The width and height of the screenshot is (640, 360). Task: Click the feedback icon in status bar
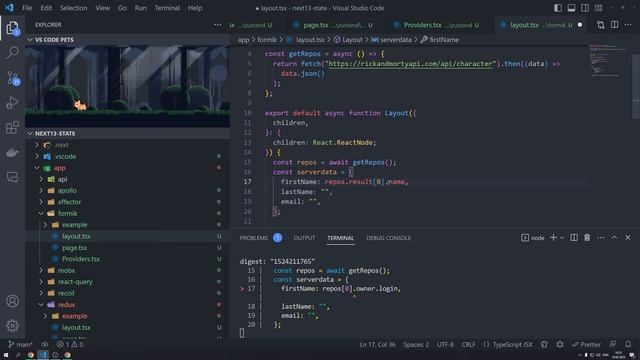coord(613,344)
